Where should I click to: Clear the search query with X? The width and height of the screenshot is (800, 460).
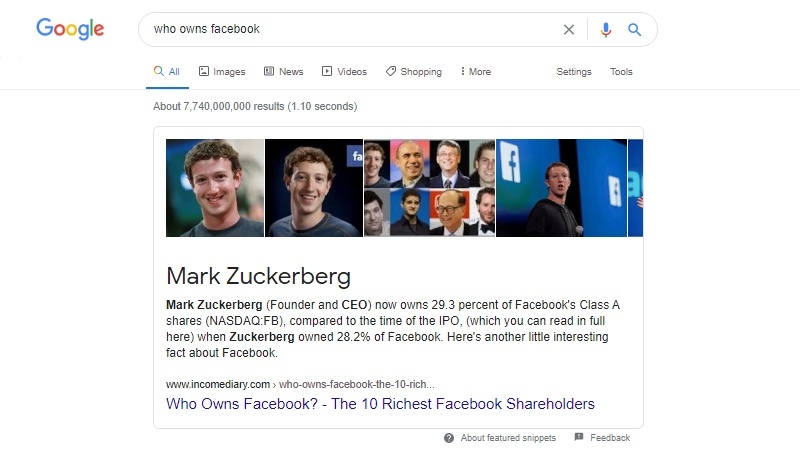pyautogui.click(x=569, y=30)
